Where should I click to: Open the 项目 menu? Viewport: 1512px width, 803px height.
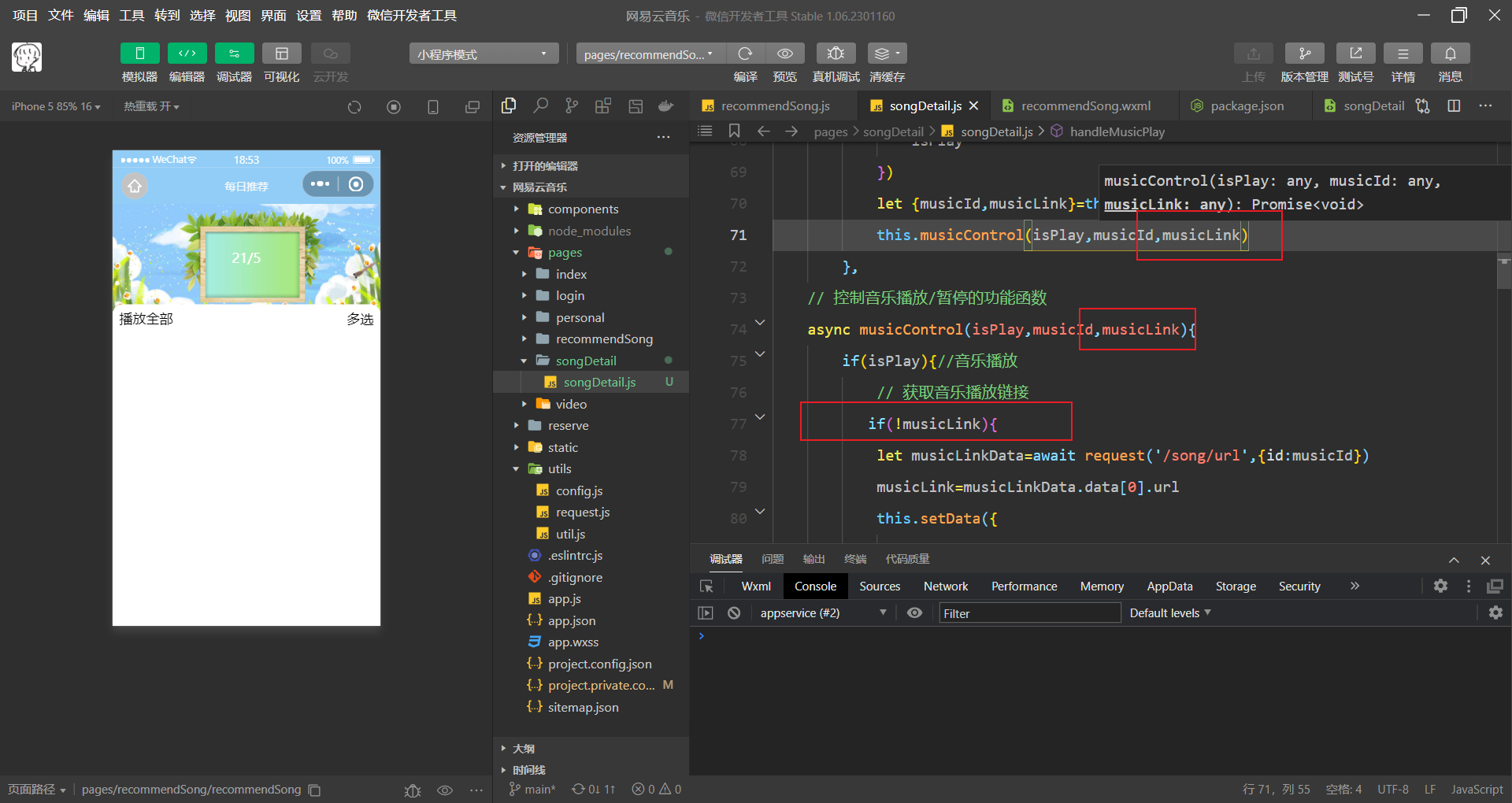click(x=25, y=15)
